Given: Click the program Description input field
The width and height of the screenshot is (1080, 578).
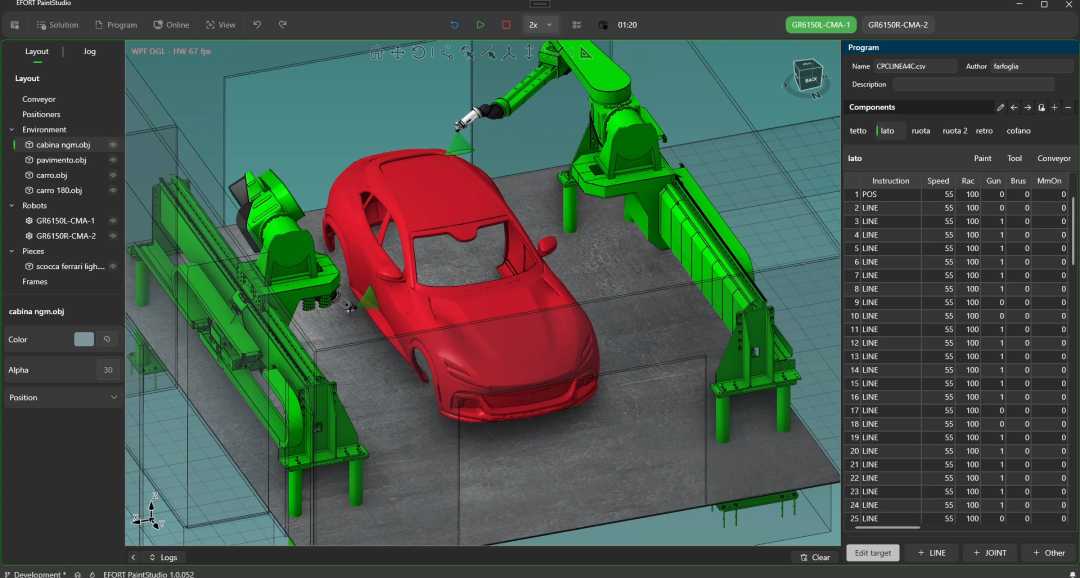Looking at the screenshot, I should 973,84.
